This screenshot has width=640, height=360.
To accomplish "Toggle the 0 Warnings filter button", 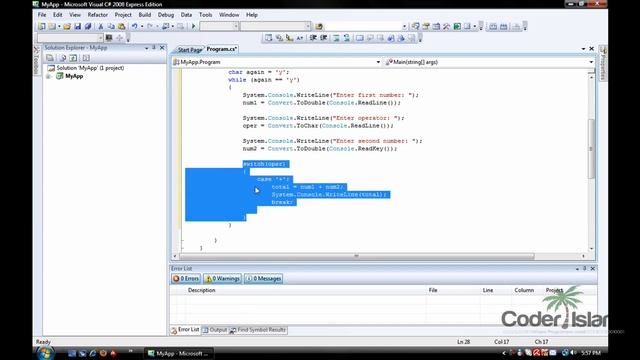I will (x=222, y=278).
